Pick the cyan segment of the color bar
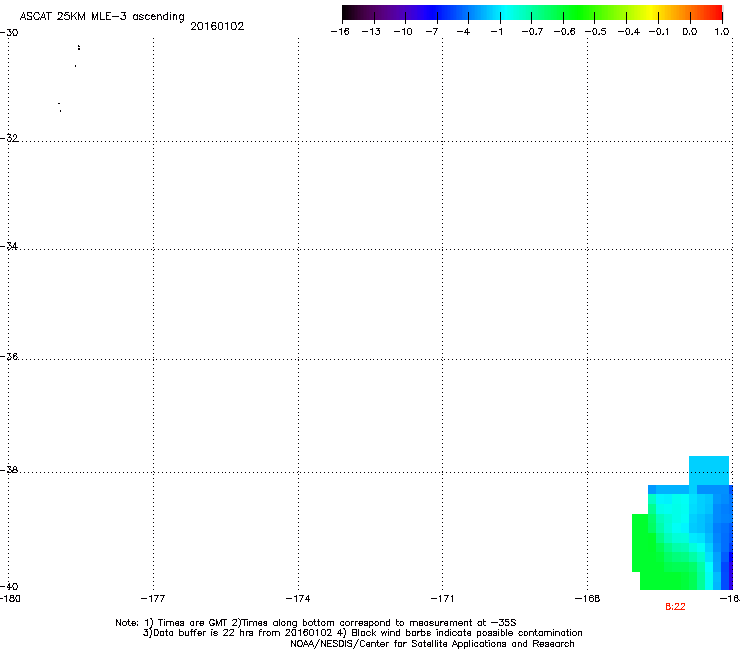This screenshot has height=650, width=740. tap(505, 12)
